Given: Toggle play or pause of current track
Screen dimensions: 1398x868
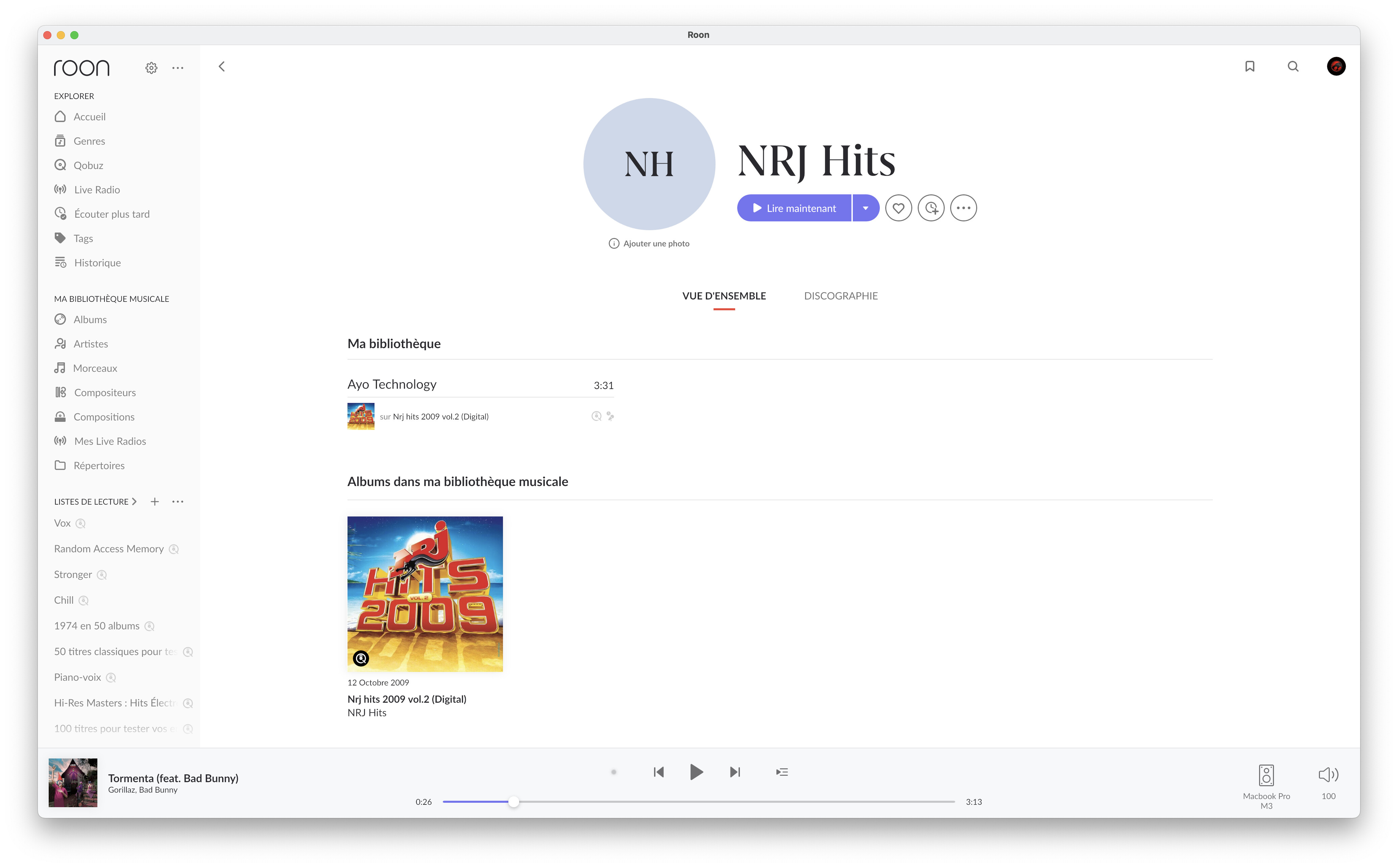Looking at the screenshot, I should pyautogui.click(x=696, y=772).
